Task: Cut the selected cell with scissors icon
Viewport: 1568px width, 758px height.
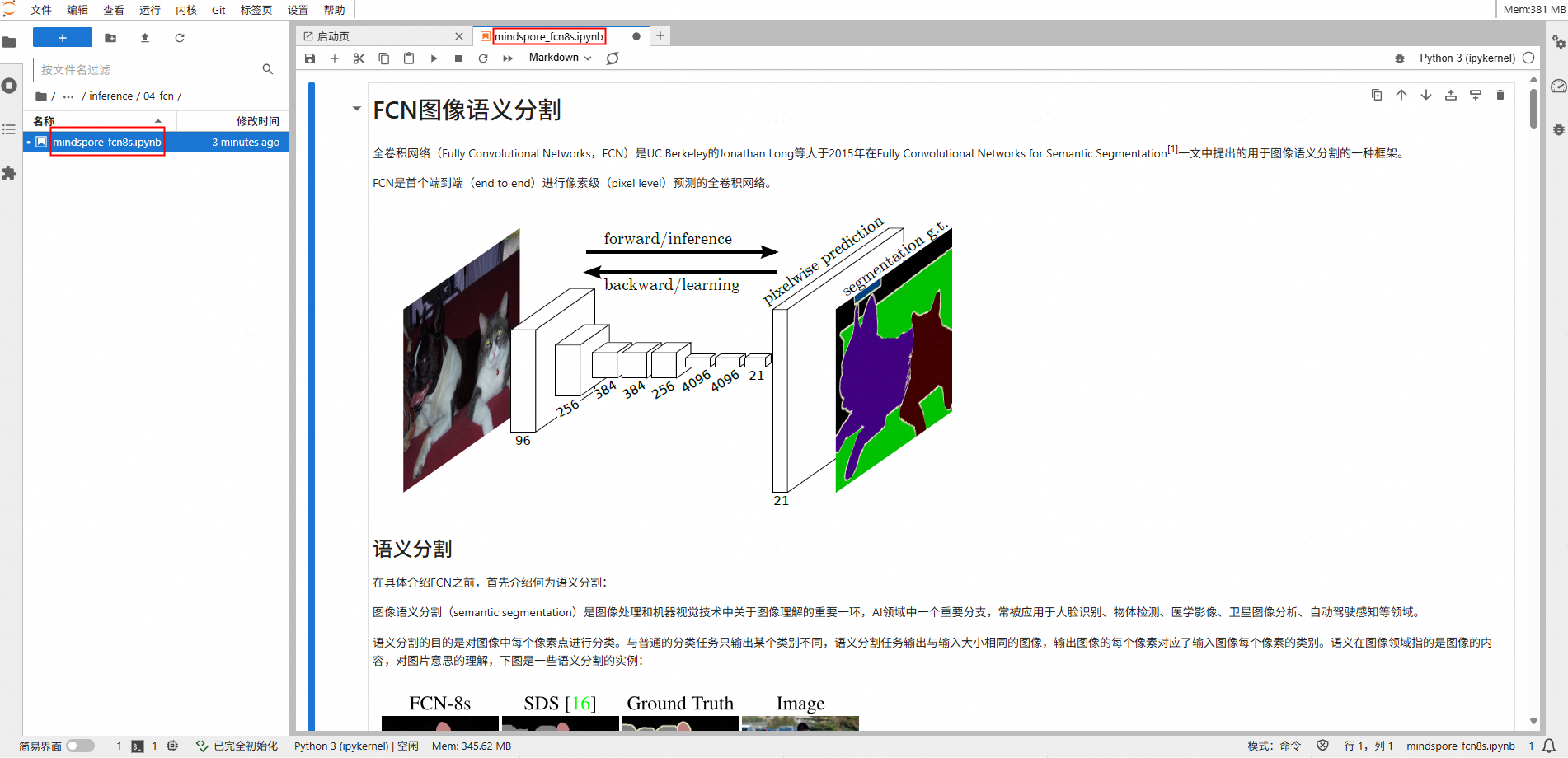Action: (359, 58)
